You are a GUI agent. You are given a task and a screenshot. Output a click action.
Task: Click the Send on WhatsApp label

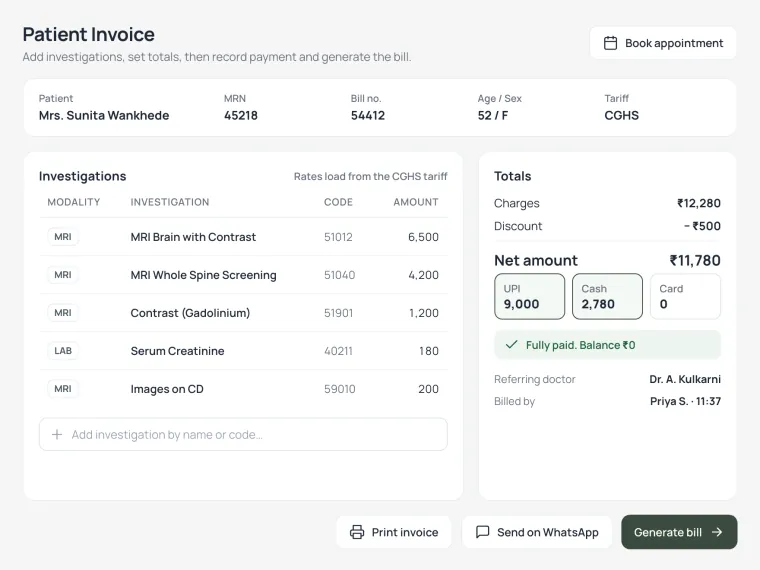tap(548, 532)
